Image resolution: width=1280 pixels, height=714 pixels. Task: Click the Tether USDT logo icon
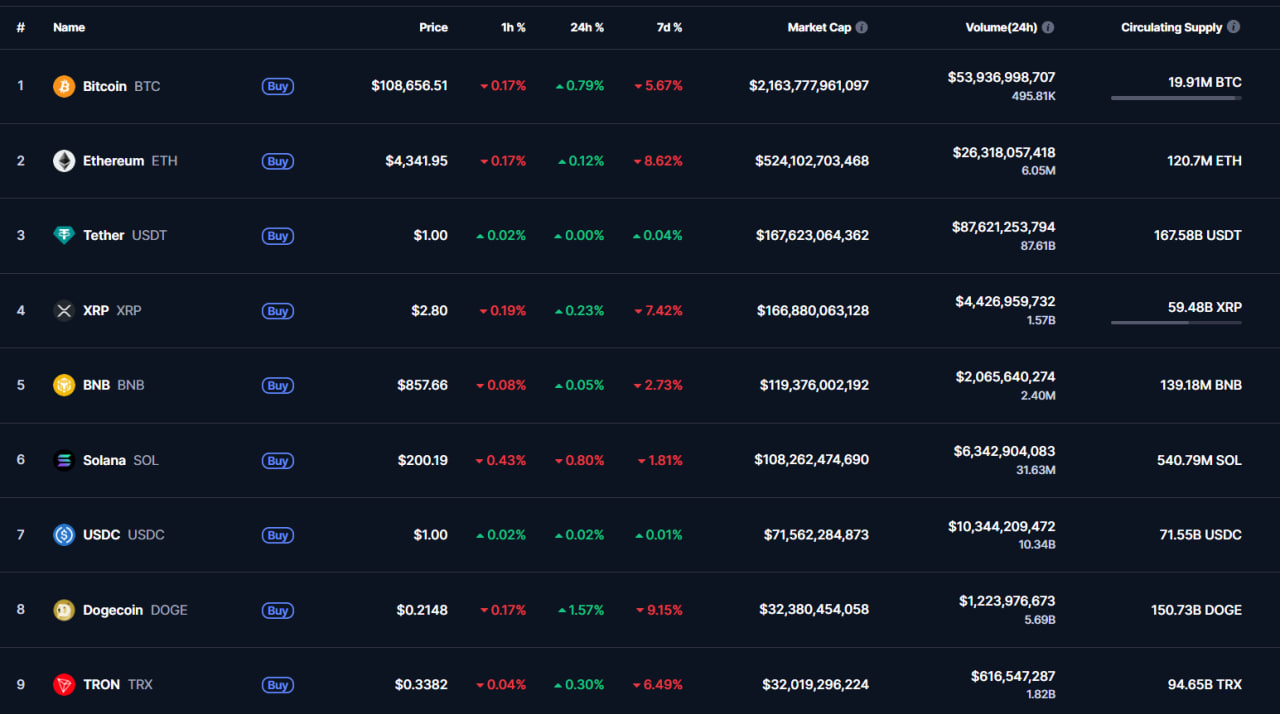pyautogui.click(x=64, y=235)
